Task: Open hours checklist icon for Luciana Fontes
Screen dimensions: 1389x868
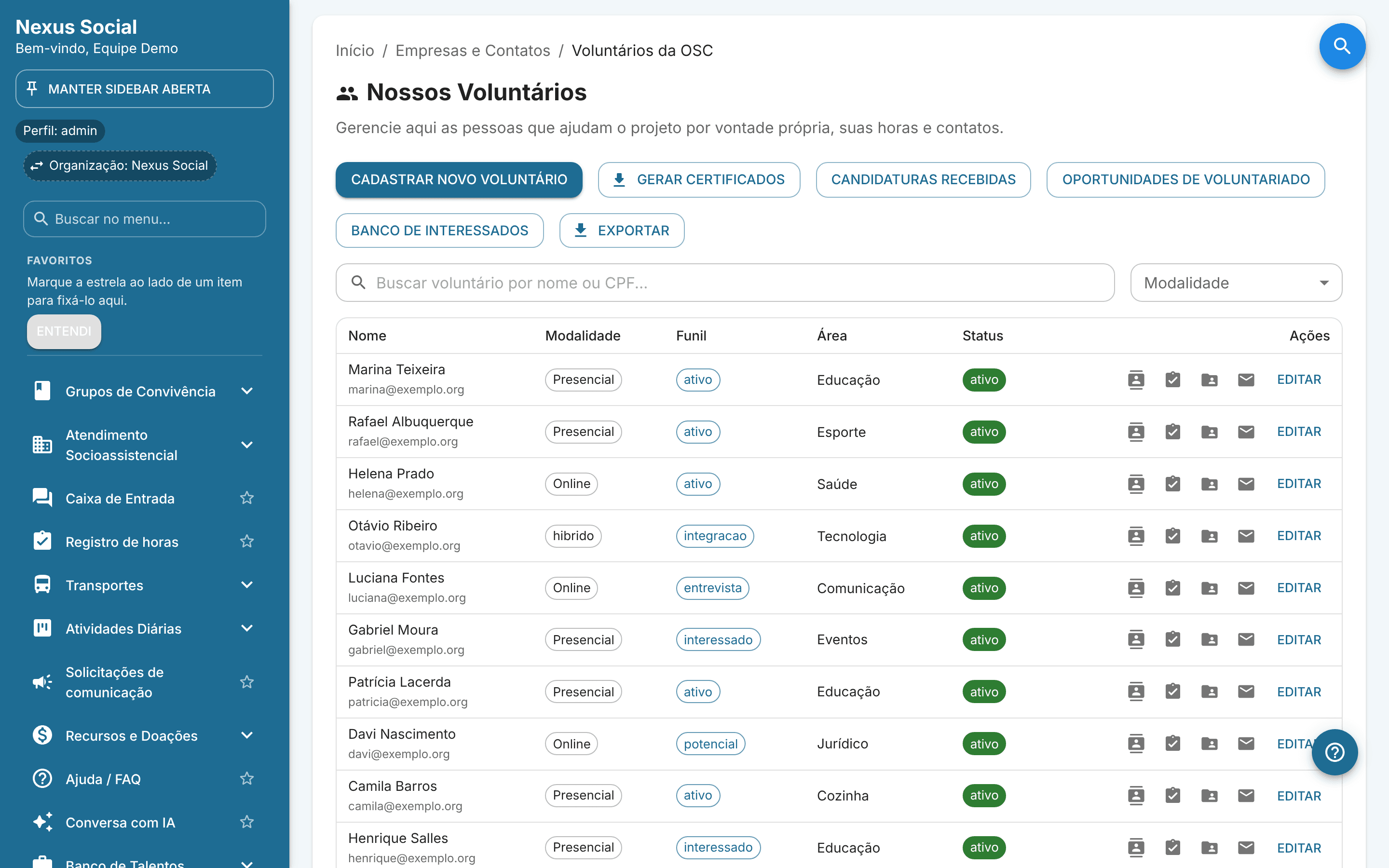Action: [1172, 588]
